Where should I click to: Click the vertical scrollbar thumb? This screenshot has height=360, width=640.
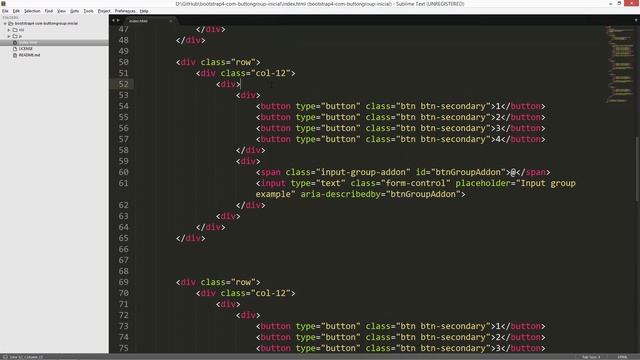[x=637, y=168]
